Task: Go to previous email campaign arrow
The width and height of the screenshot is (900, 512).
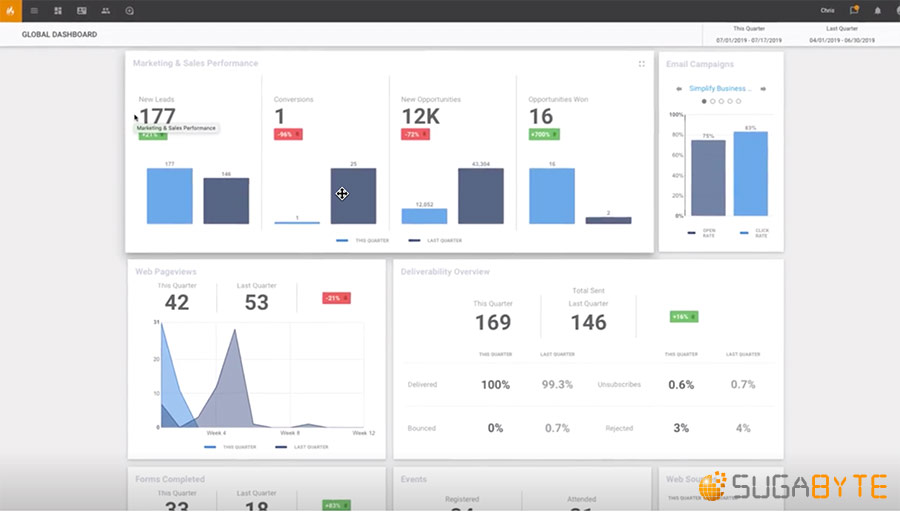Action: tap(679, 89)
